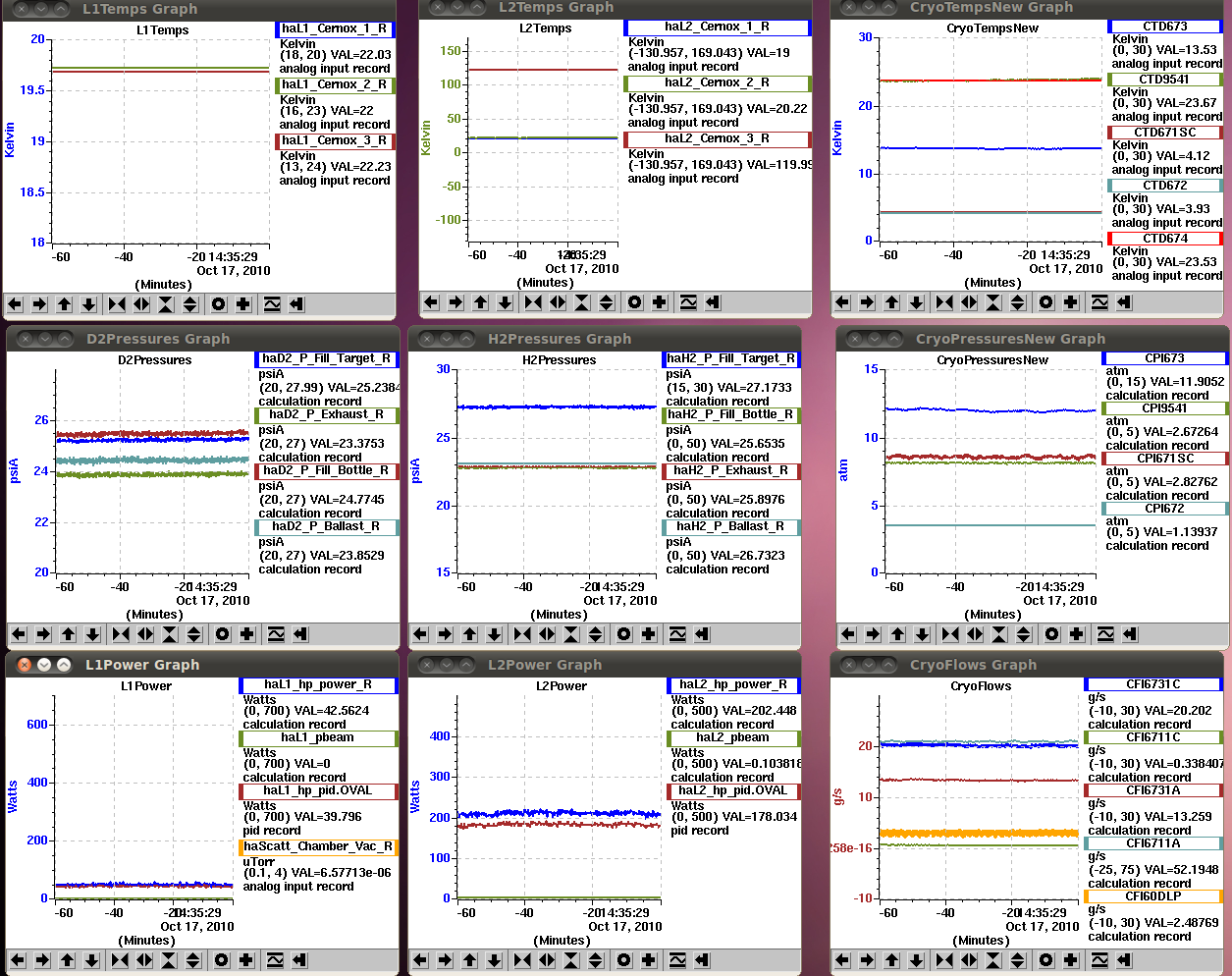Click wave-line icon in CryoTempsNew toolbar
The image size is (1232, 976).
click(x=1099, y=302)
